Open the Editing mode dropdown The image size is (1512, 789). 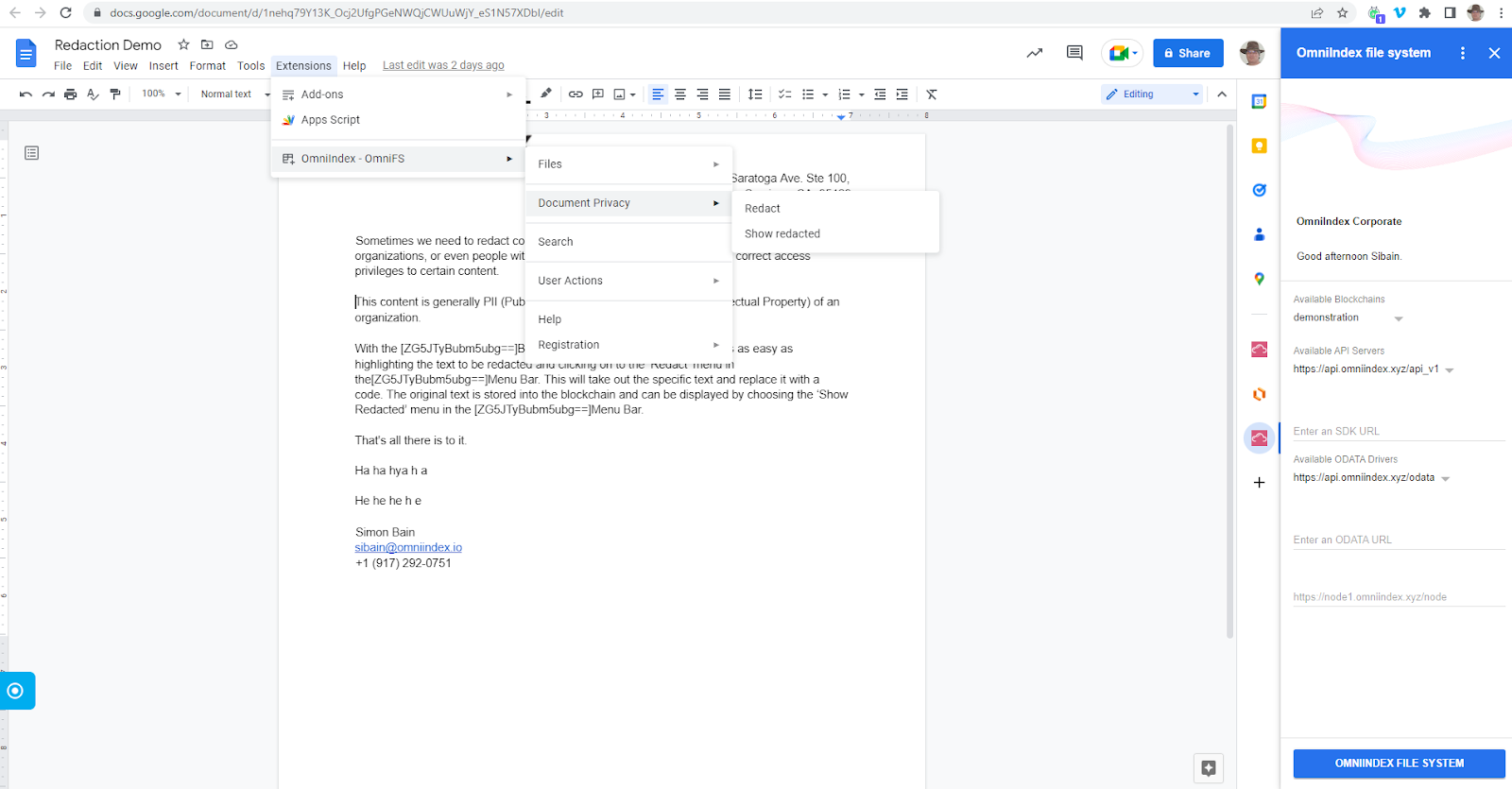pos(1153,94)
